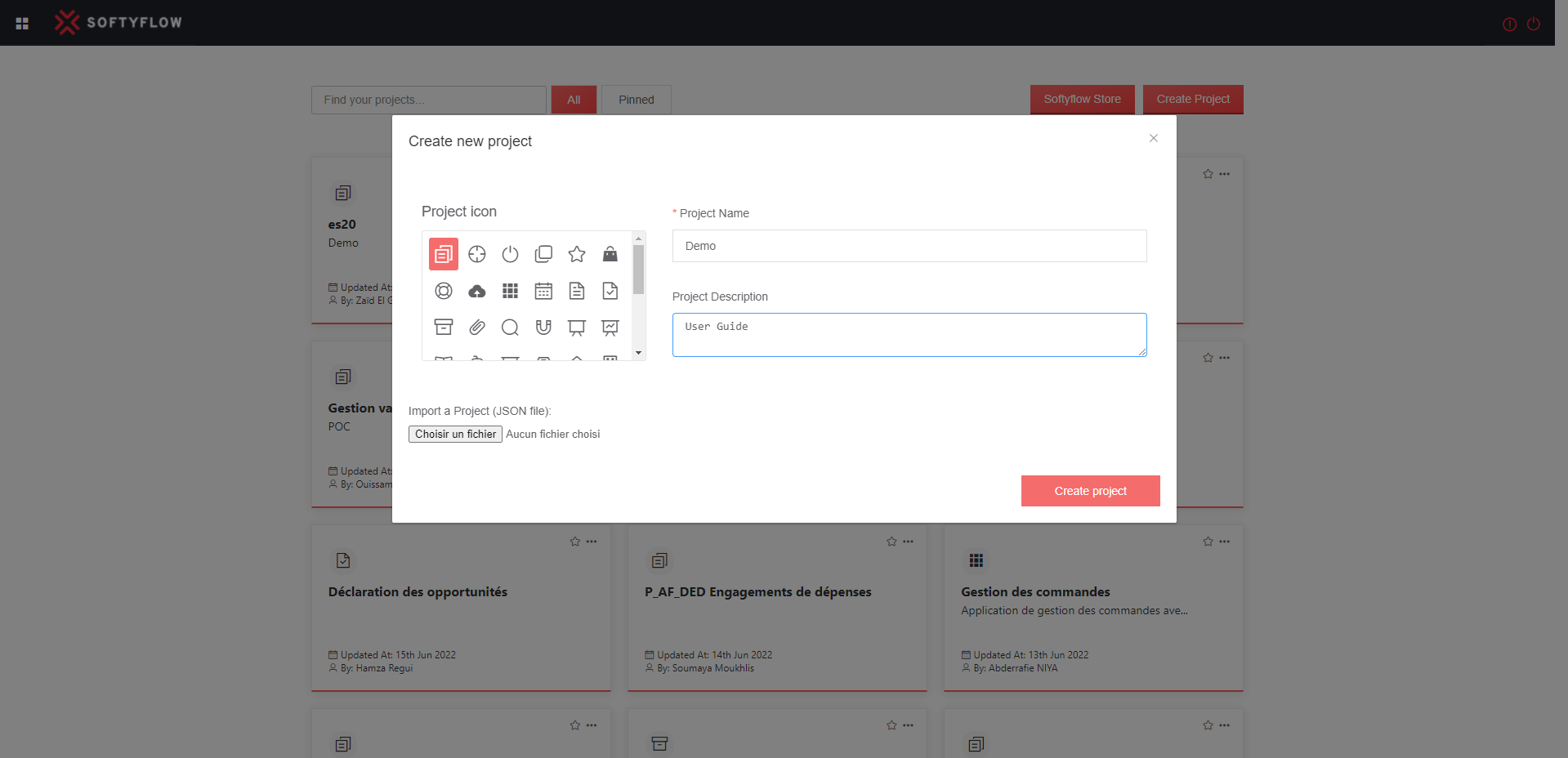Pick the magnifying glass project icon
The height and width of the screenshot is (758, 1568).
coord(510,328)
